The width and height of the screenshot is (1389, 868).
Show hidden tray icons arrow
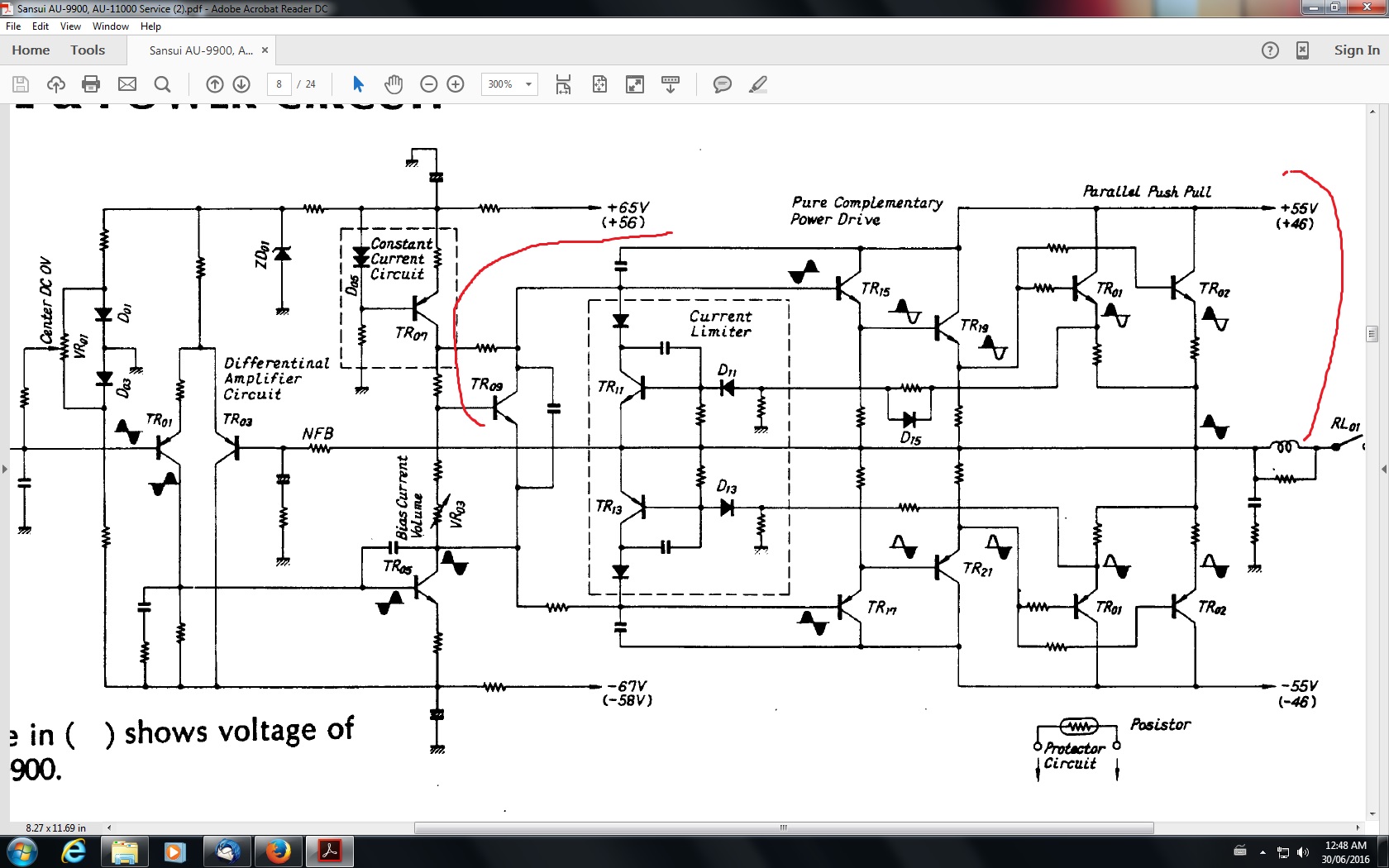click(1263, 852)
